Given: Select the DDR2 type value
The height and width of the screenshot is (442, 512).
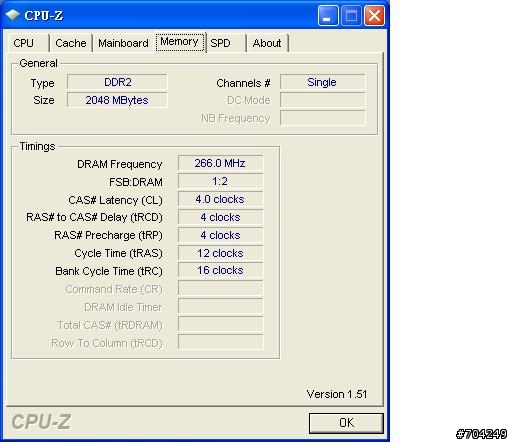Looking at the screenshot, I should (x=117, y=82).
